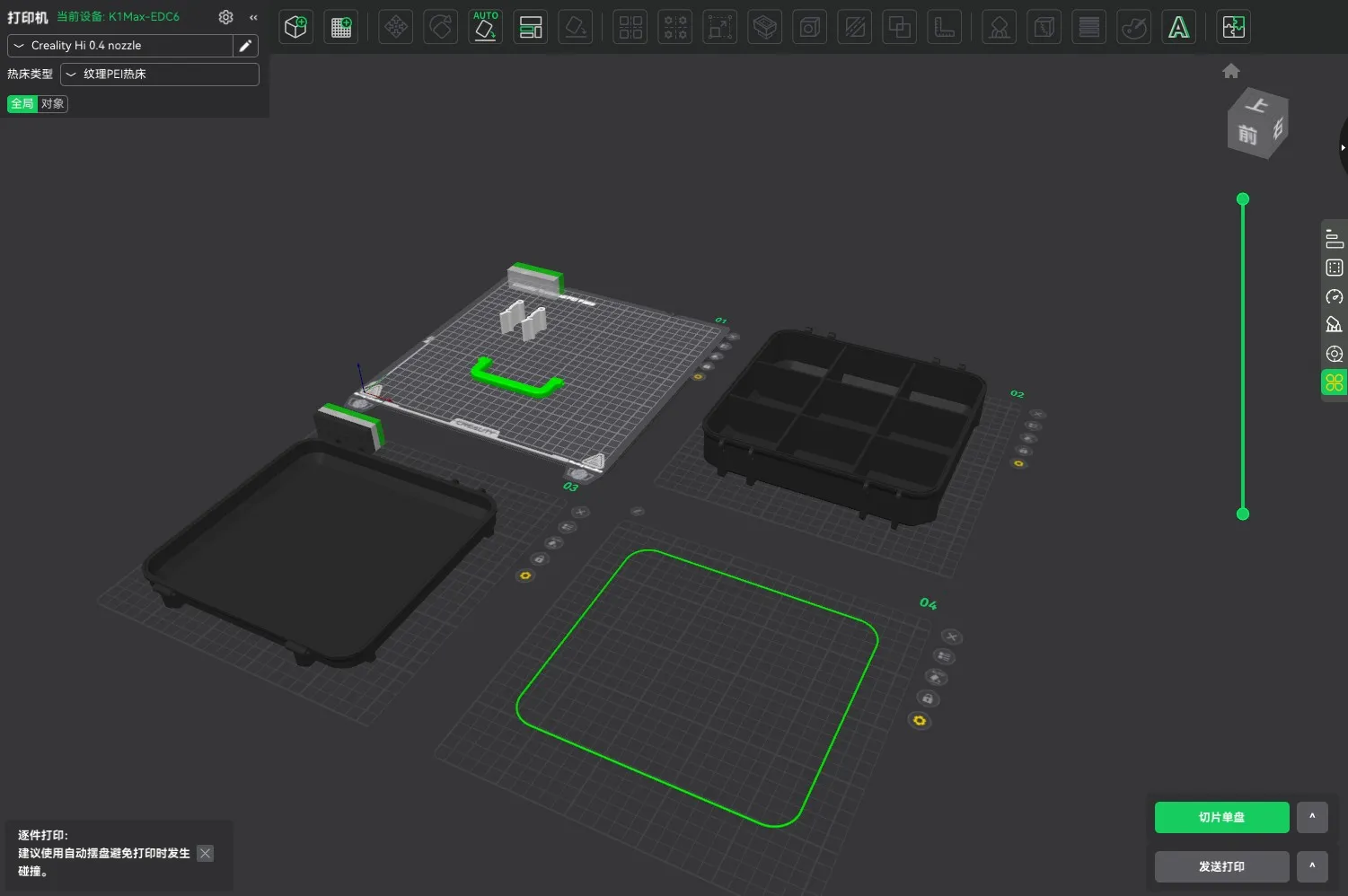Toggle the lock icon on plate 04
Viewport: 1348px width, 896px height.
tap(927, 698)
